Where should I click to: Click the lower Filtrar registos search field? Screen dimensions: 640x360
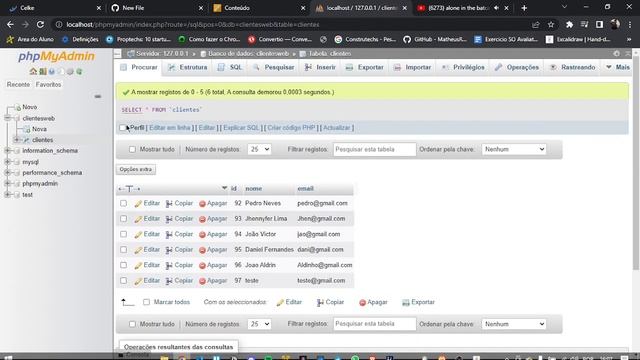pos(374,324)
